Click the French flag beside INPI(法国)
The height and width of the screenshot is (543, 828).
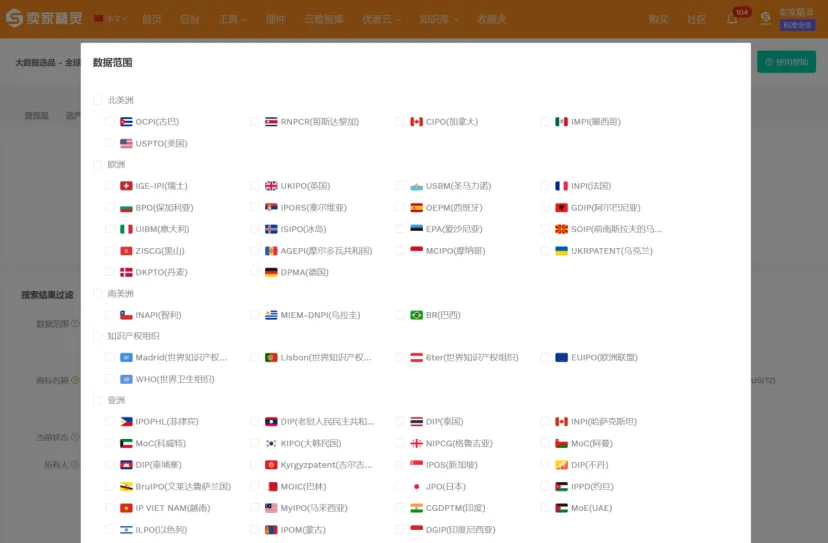pos(561,186)
